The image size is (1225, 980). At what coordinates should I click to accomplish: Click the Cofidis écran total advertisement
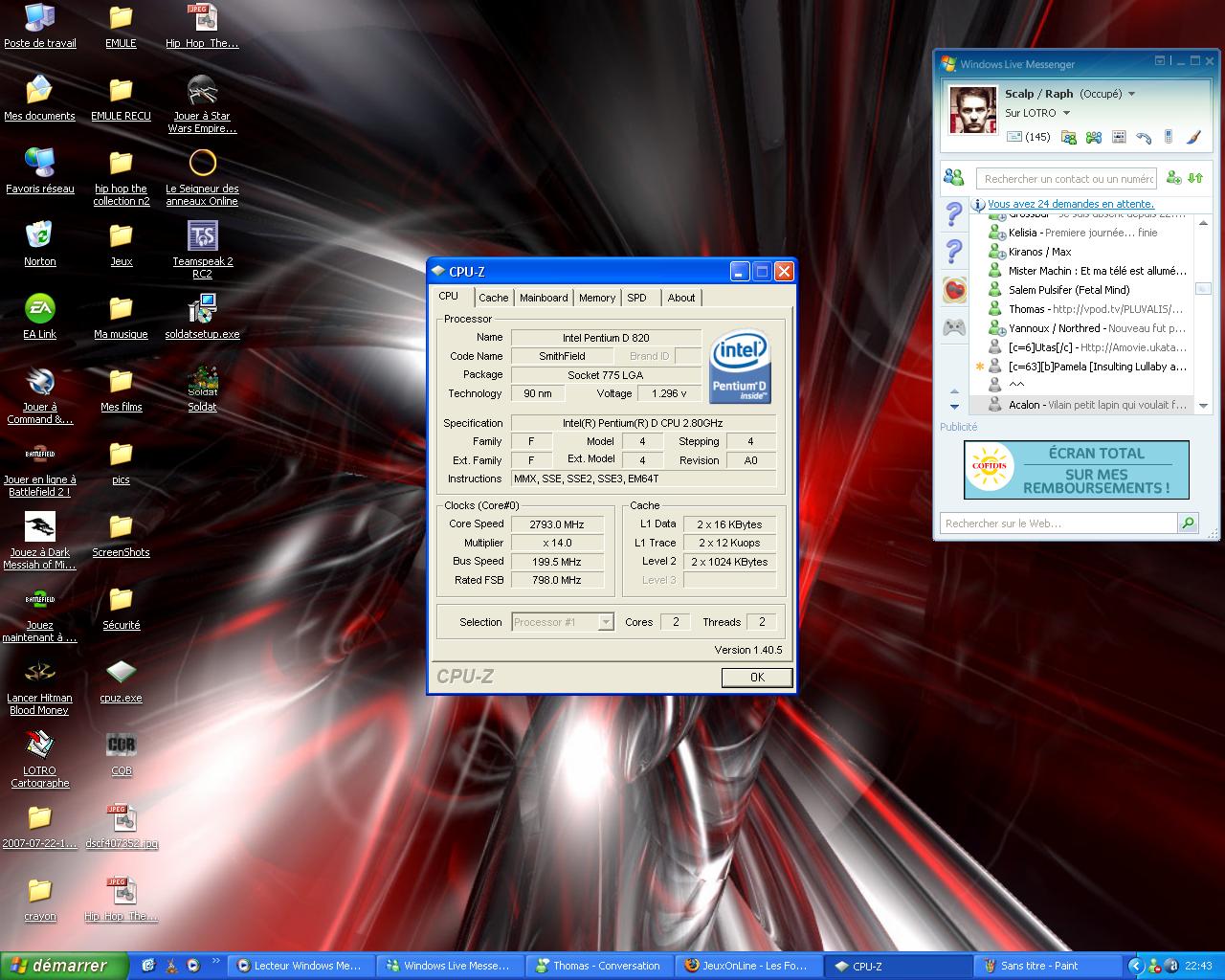(1077, 470)
